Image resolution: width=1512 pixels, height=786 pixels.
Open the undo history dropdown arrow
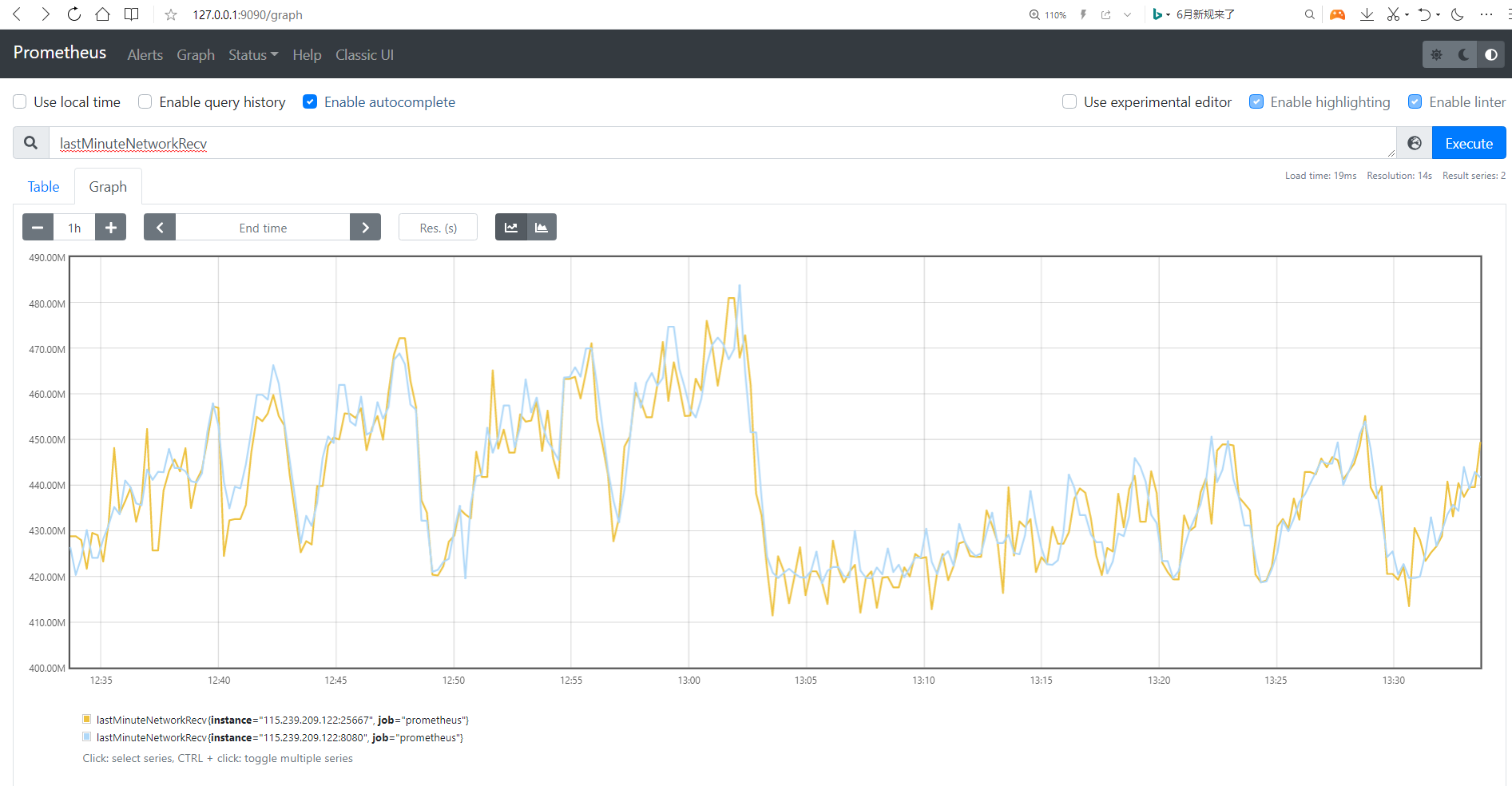[1439, 14]
